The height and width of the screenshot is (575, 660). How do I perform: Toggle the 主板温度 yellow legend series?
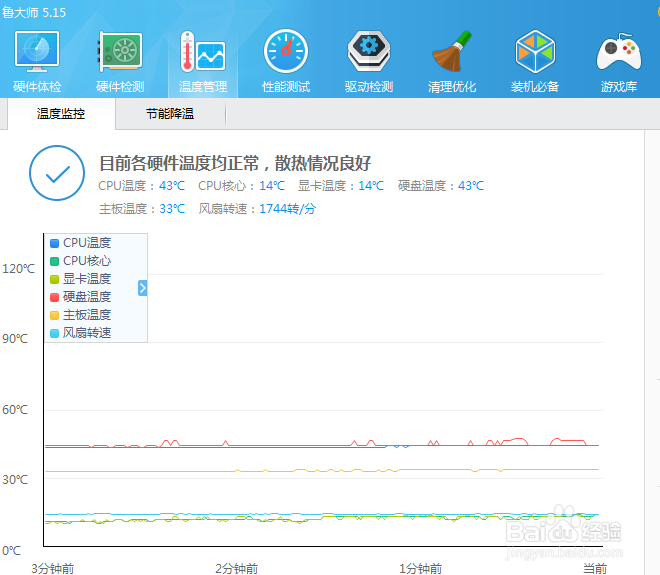coord(80,315)
